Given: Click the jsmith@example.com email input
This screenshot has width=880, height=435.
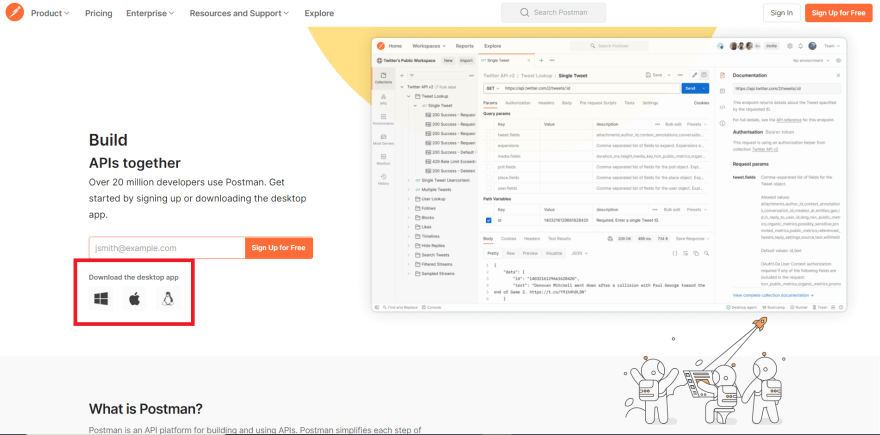Looking at the screenshot, I should click(167, 248).
